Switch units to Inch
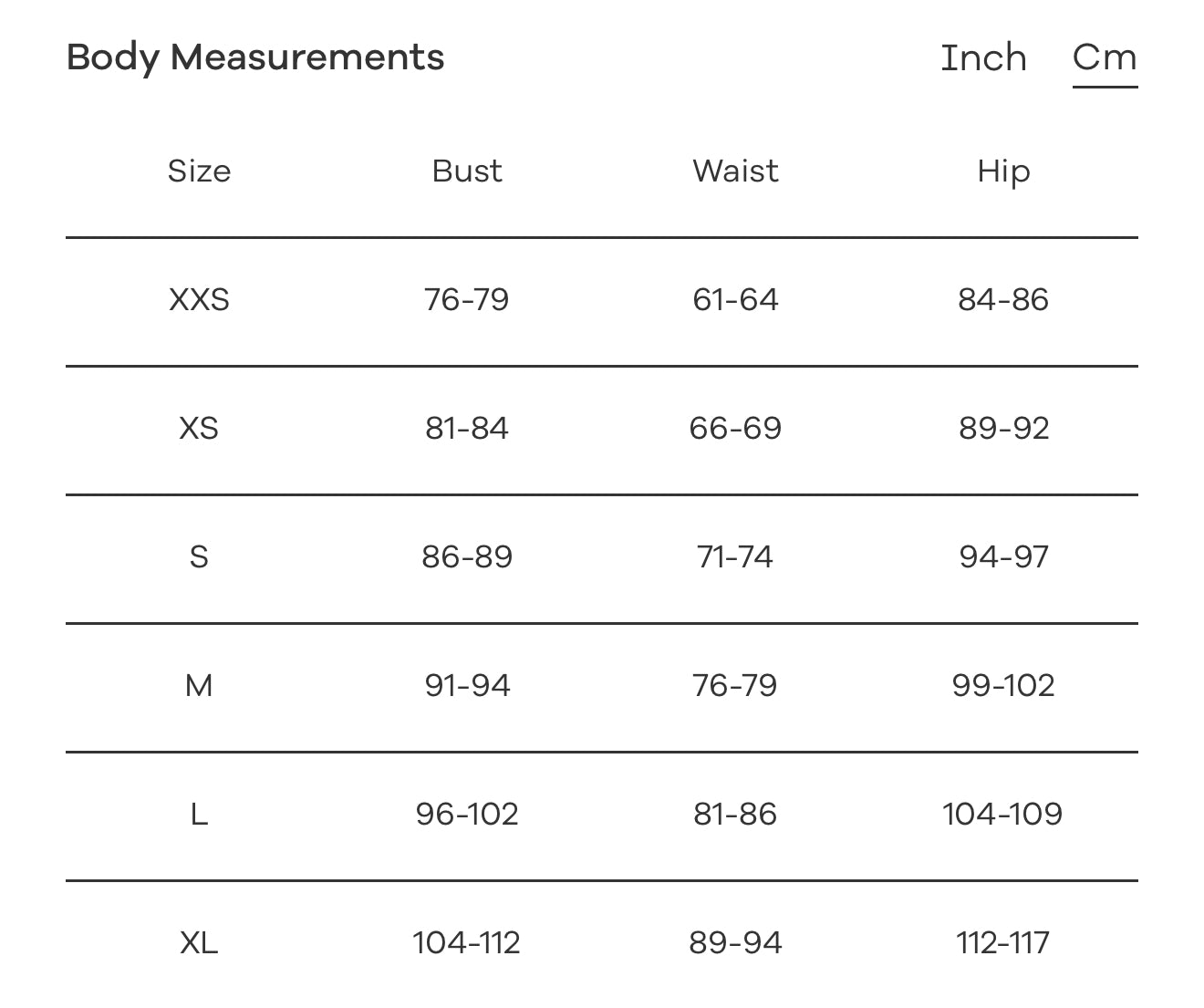The image size is (1204, 1008). click(983, 57)
